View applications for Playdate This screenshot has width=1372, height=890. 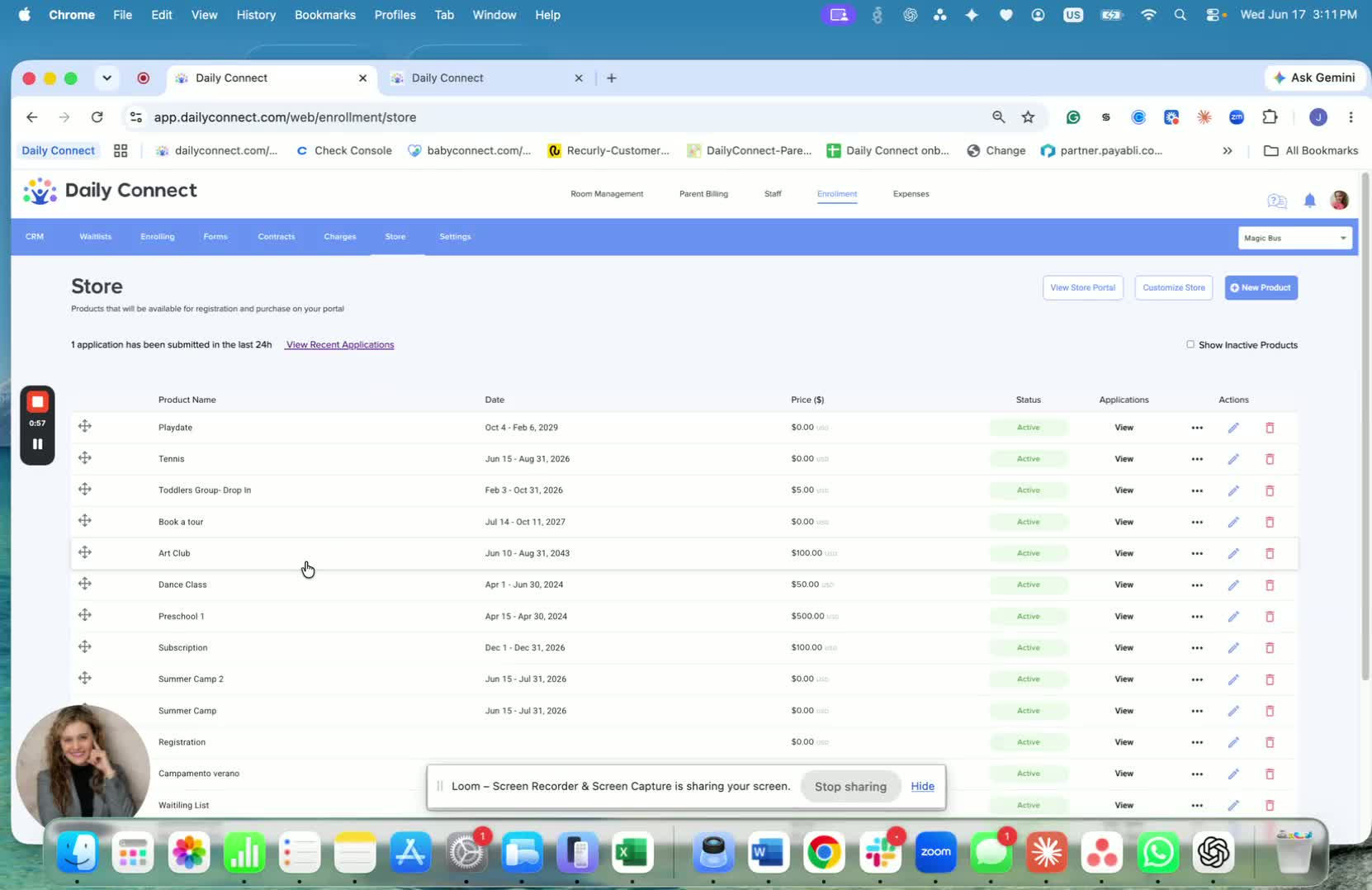point(1124,428)
